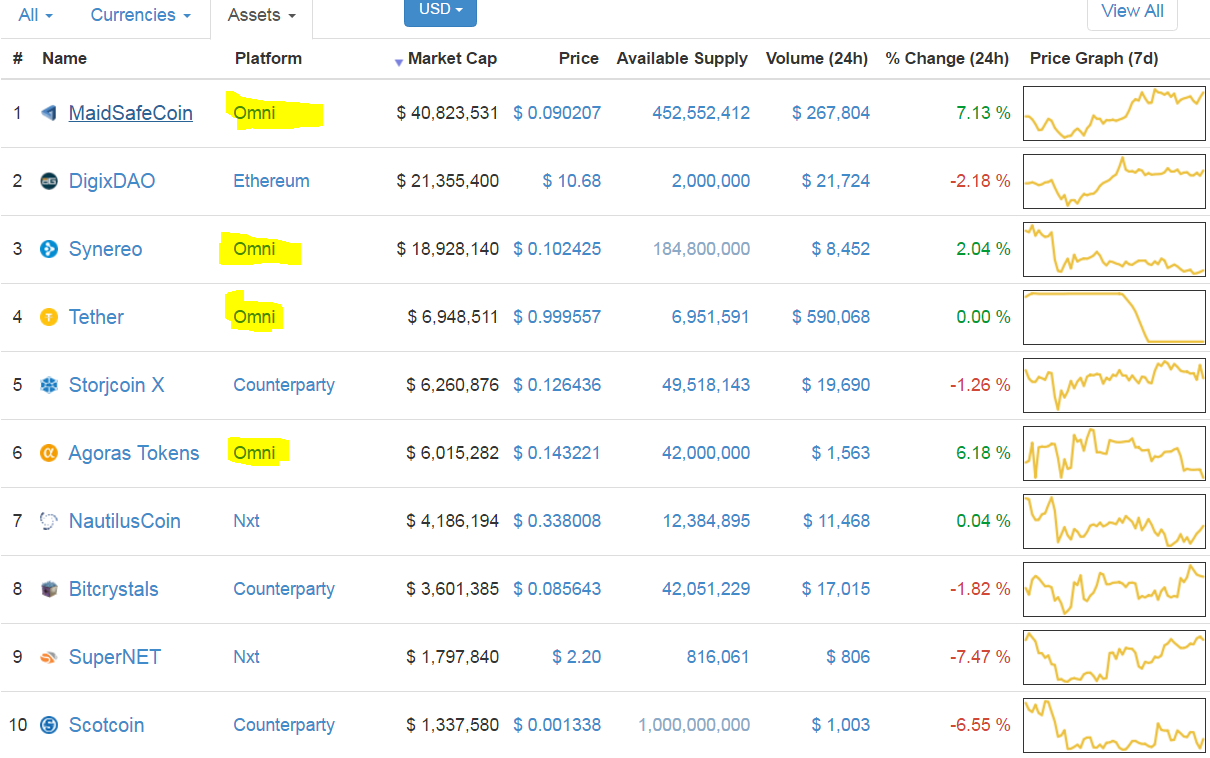Click Scotcoin available supply 1,000,000,000
Image resolution: width=1210 pixels, height=758 pixels.
[694, 725]
